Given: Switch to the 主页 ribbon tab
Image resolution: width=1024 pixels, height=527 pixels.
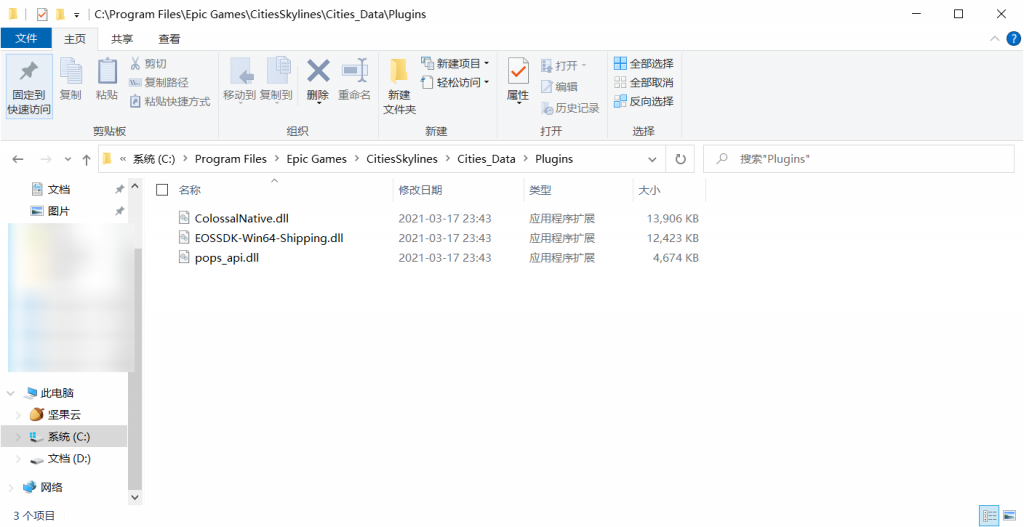Looking at the screenshot, I should click(74, 39).
